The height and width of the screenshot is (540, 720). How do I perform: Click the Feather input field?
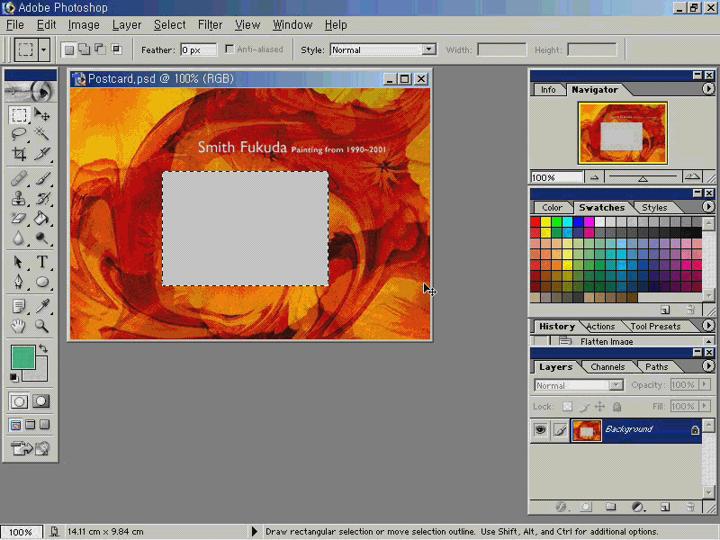coord(198,50)
